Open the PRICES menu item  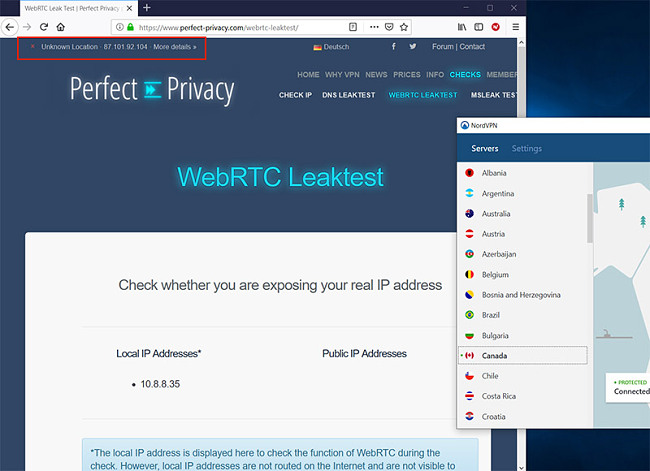coord(407,75)
